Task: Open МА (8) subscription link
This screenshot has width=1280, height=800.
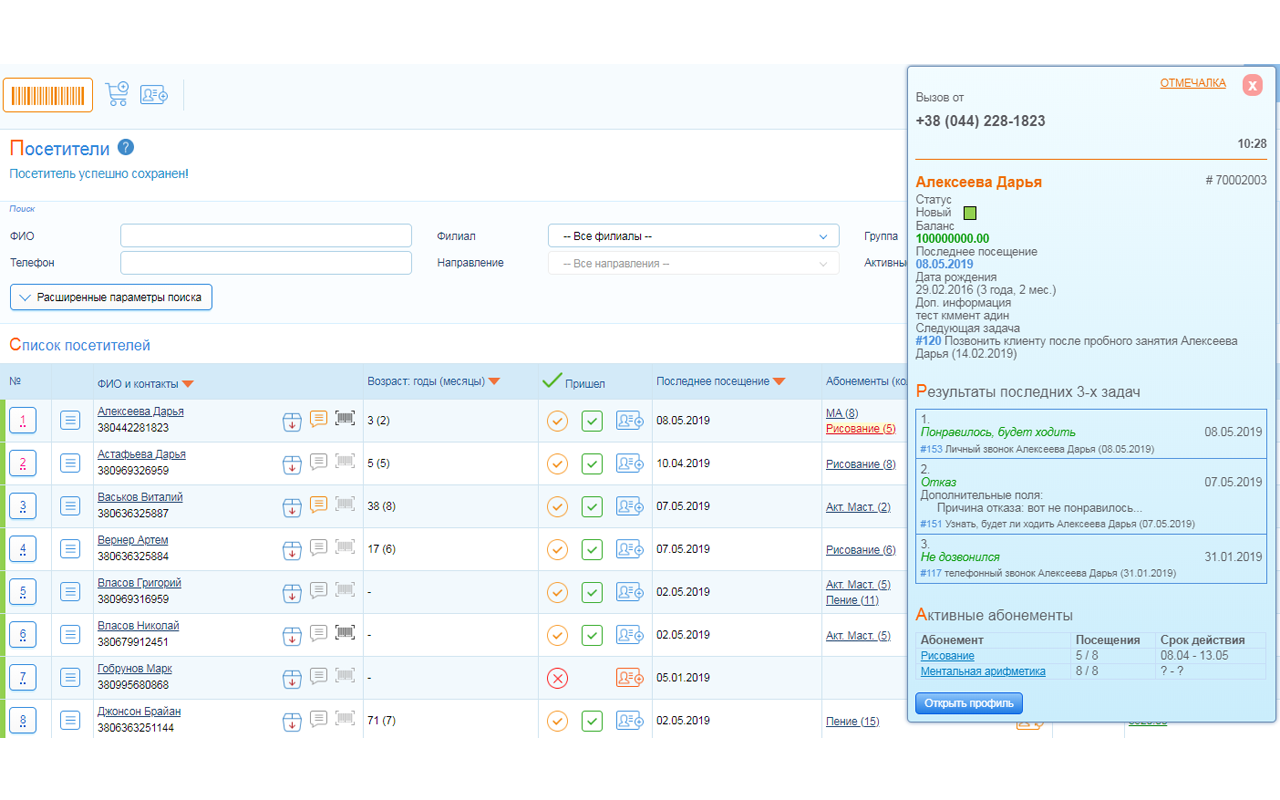Action: 842,413
